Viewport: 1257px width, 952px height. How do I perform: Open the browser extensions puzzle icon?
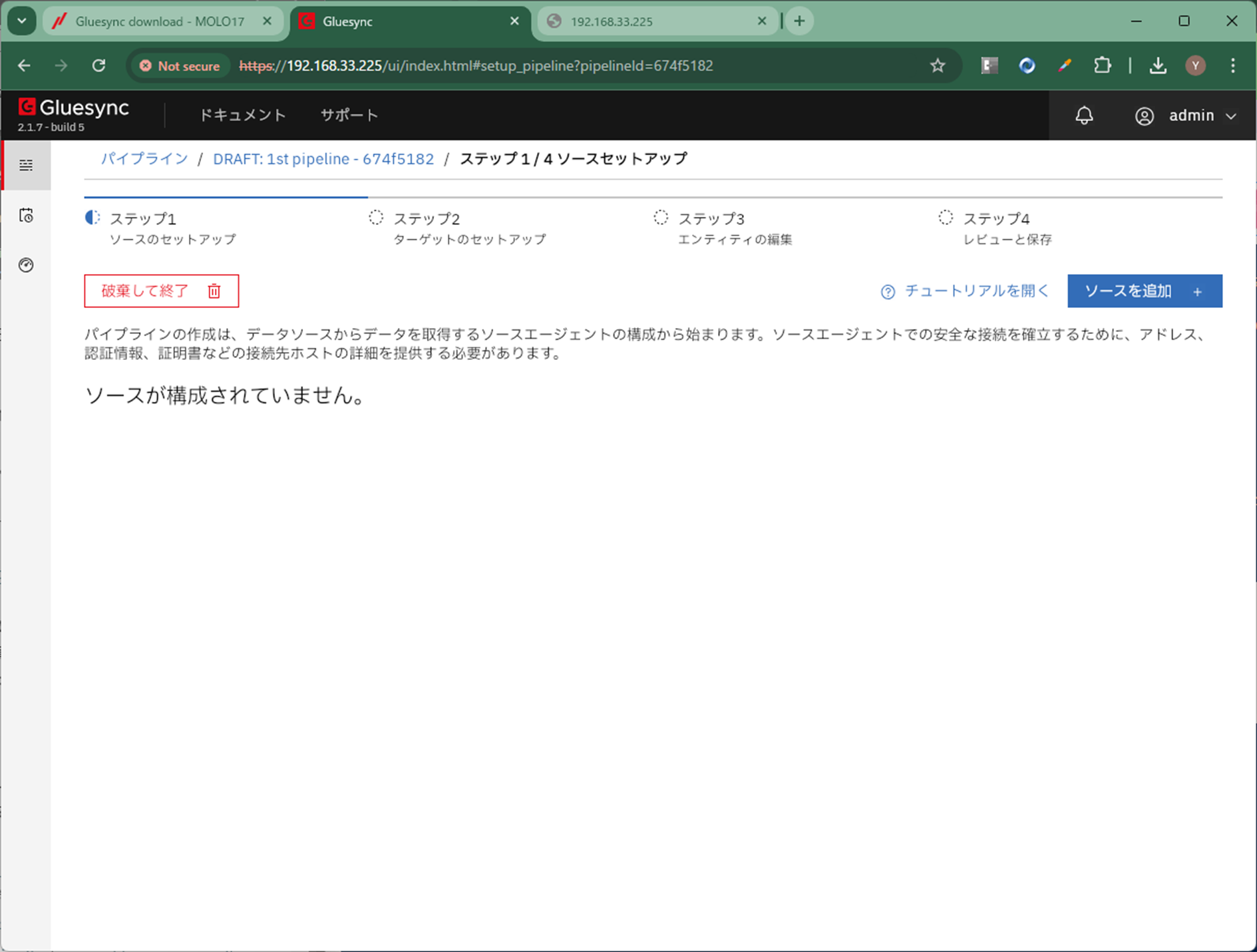[x=1102, y=66]
